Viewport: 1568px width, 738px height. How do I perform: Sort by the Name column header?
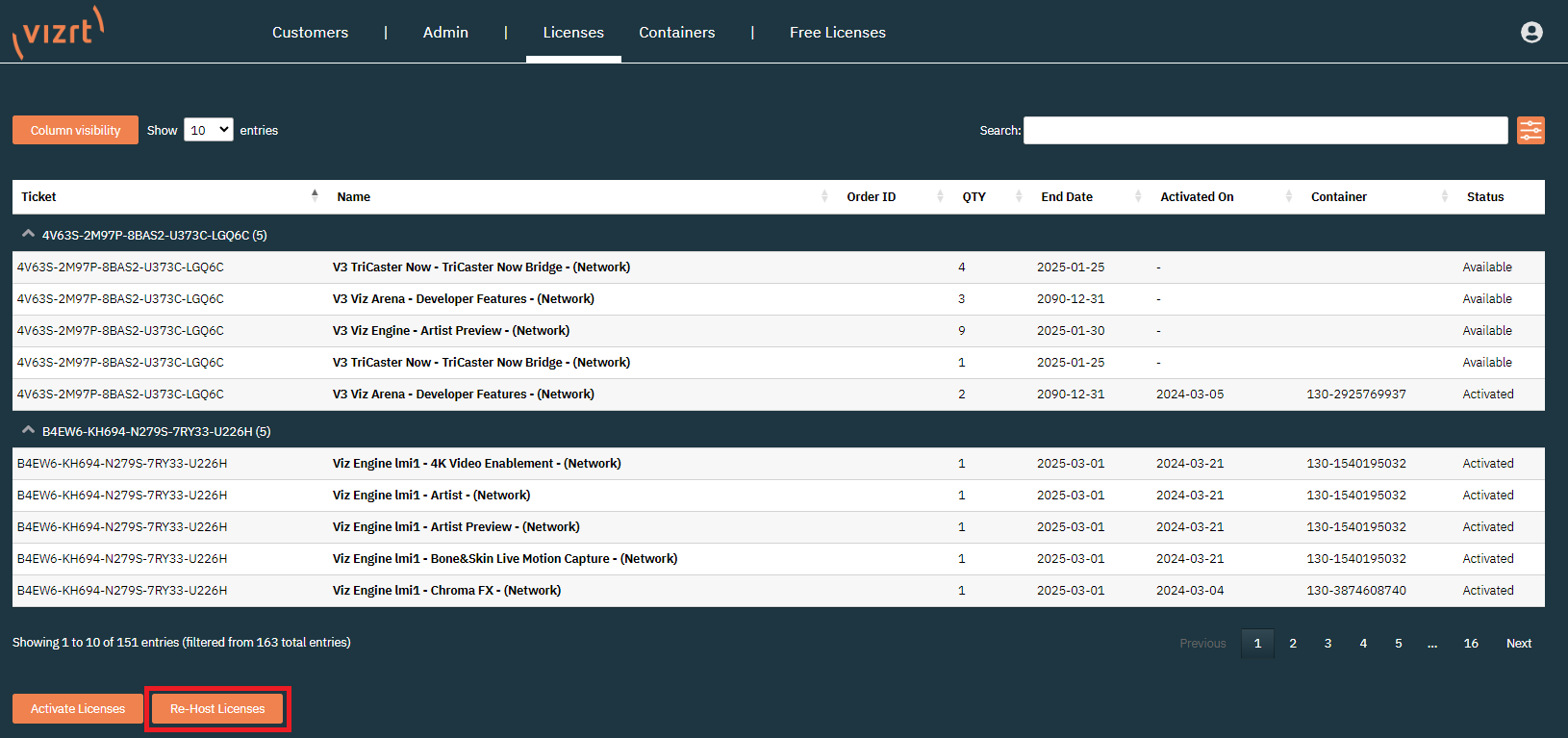(x=354, y=197)
